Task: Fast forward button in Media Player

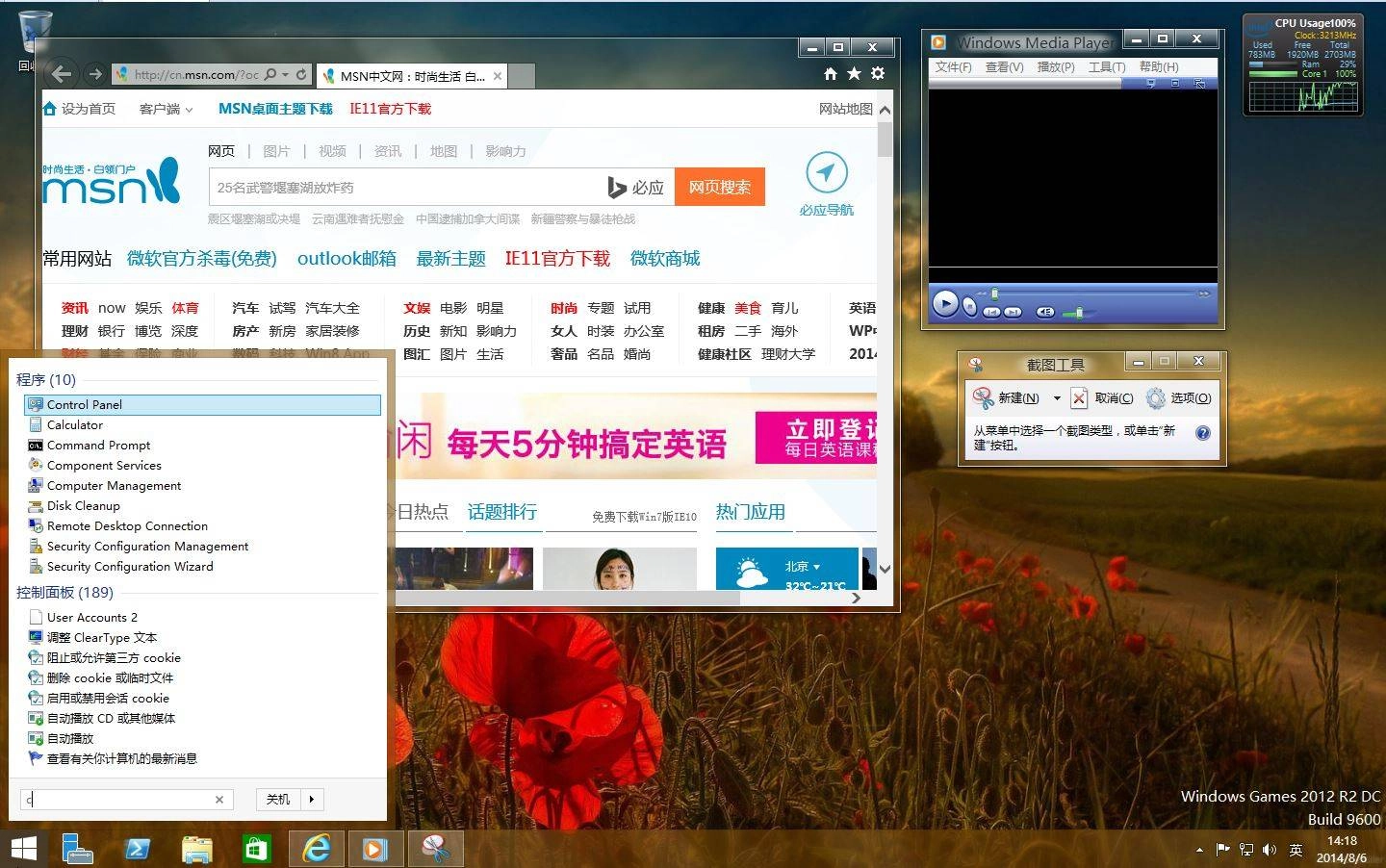Action: point(1203,294)
